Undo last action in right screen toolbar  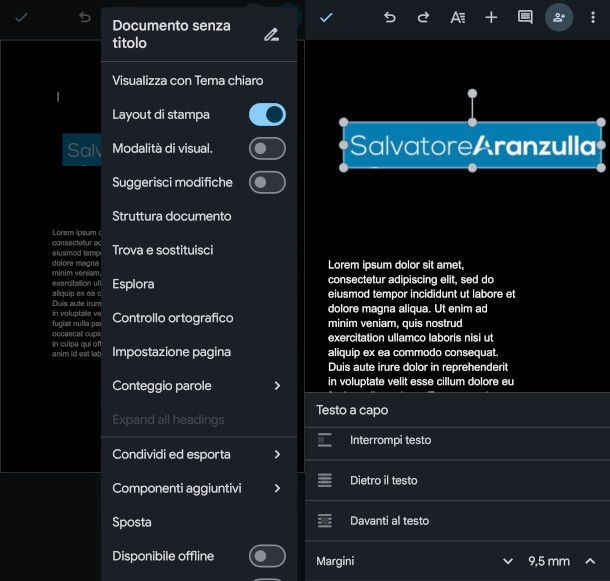pyautogui.click(x=389, y=17)
